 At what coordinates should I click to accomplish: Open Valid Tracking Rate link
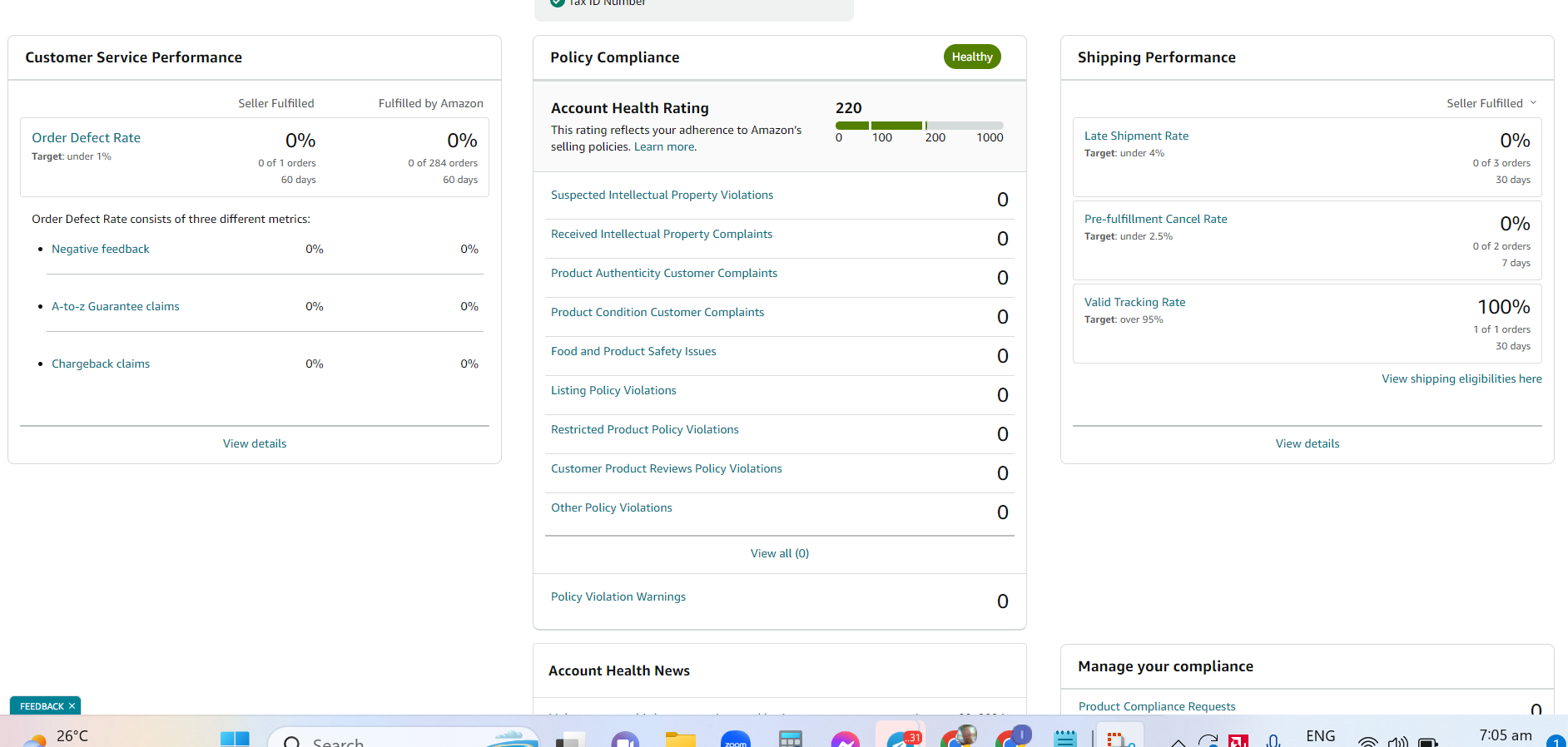[1134, 302]
